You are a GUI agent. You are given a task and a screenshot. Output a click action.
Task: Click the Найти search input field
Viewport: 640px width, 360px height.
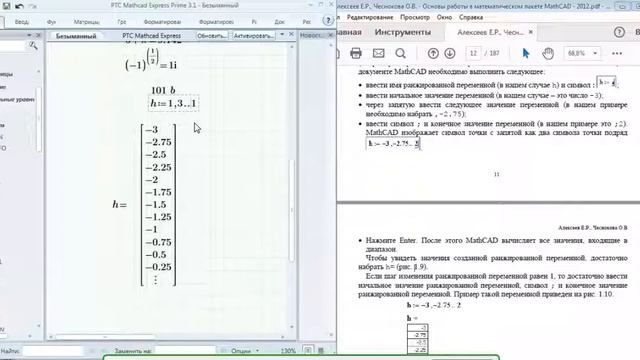click(x=53, y=351)
